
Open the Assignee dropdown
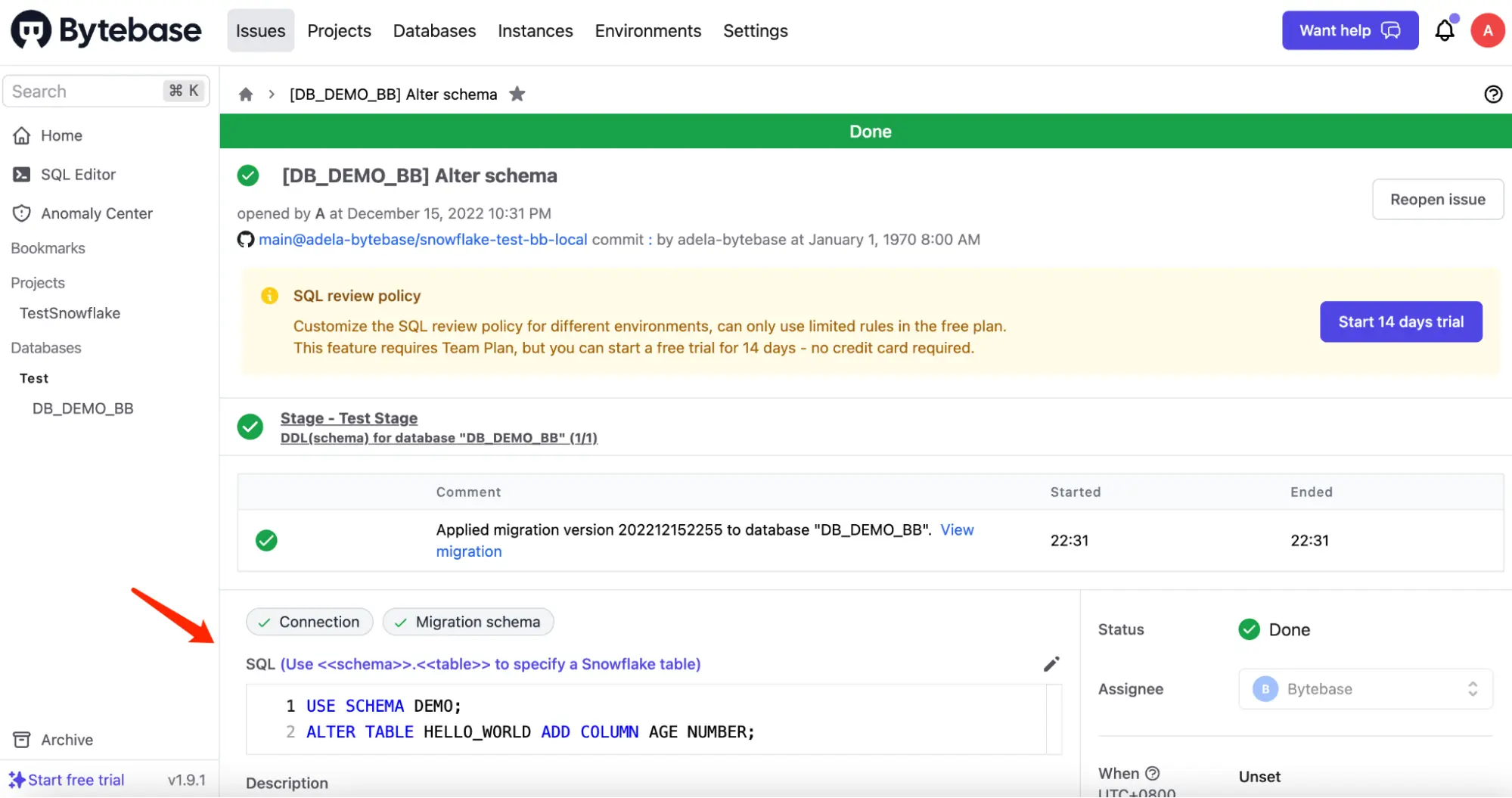[x=1365, y=689]
